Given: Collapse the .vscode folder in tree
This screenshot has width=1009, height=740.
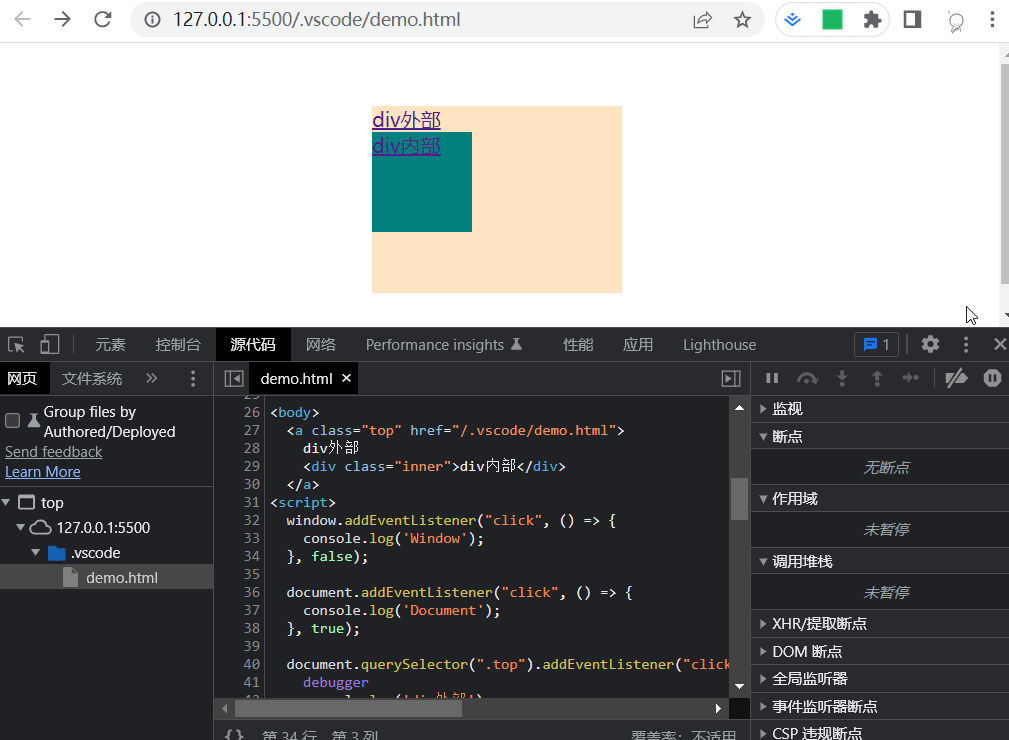Looking at the screenshot, I should point(36,553).
